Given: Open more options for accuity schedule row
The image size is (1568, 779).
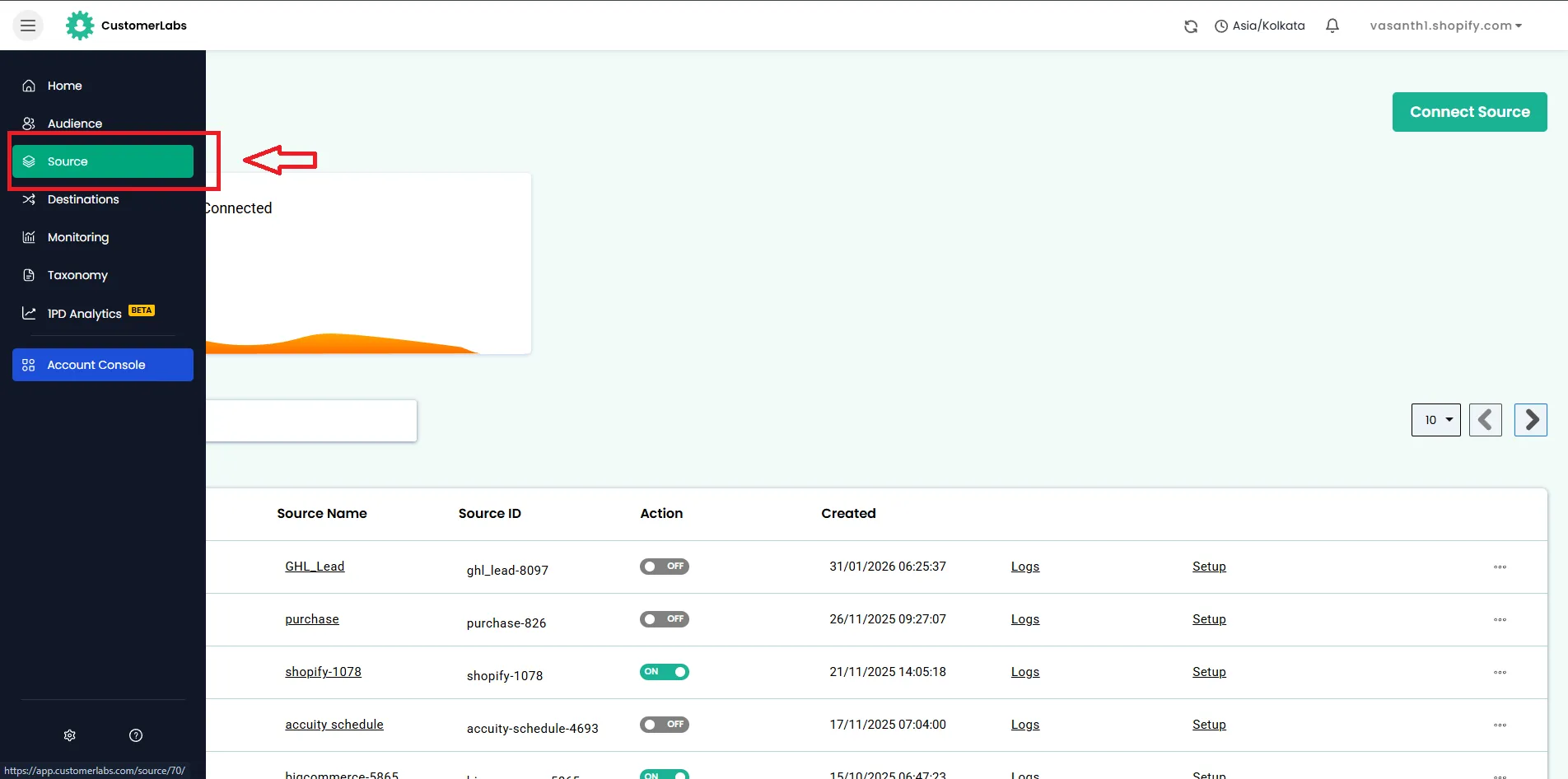Looking at the screenshot, I should click(1500, 725).
